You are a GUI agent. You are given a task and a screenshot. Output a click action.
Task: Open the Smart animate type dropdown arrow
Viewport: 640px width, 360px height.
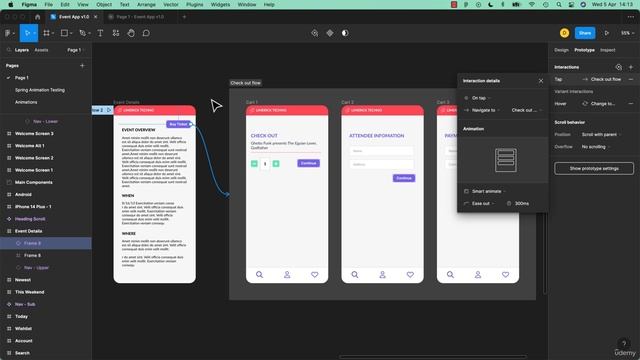(x=504, y=191)
